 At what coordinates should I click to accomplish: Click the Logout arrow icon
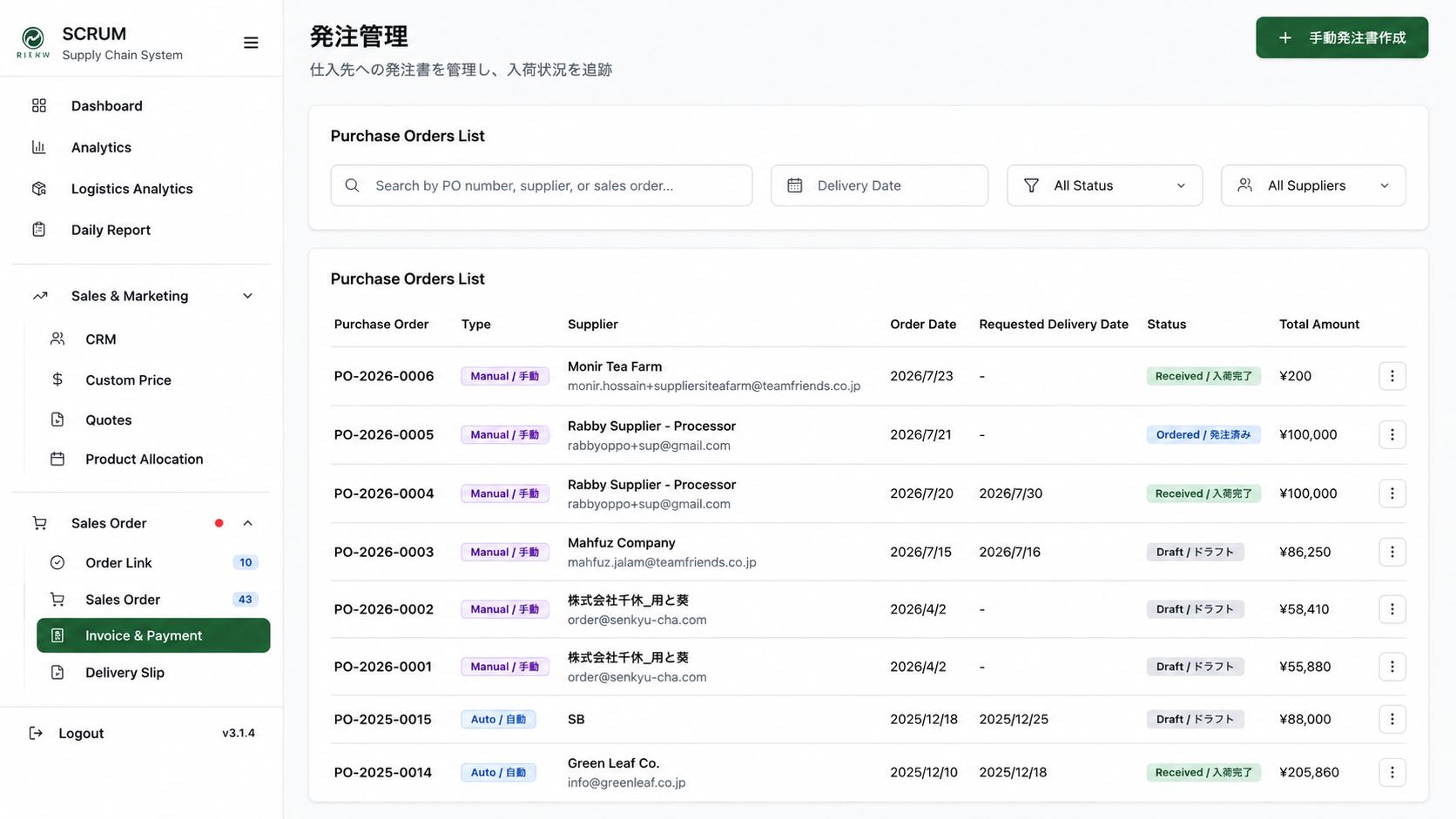[36, 733]
